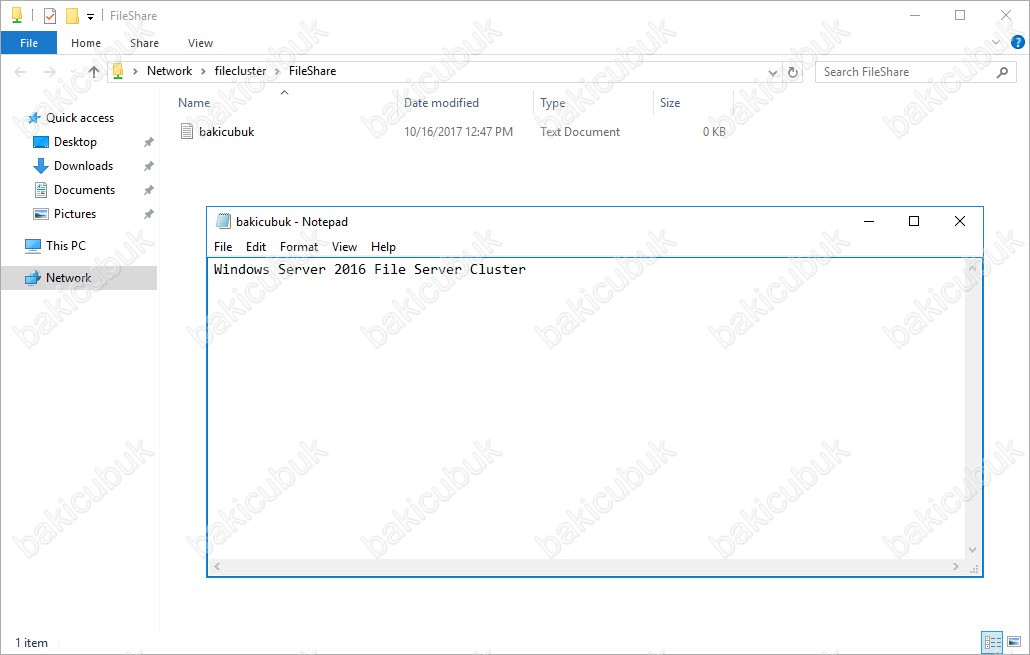Unpin Downloads using its pin icon
Viewport: 1030px width, 655px height.
tap(149, 166)
